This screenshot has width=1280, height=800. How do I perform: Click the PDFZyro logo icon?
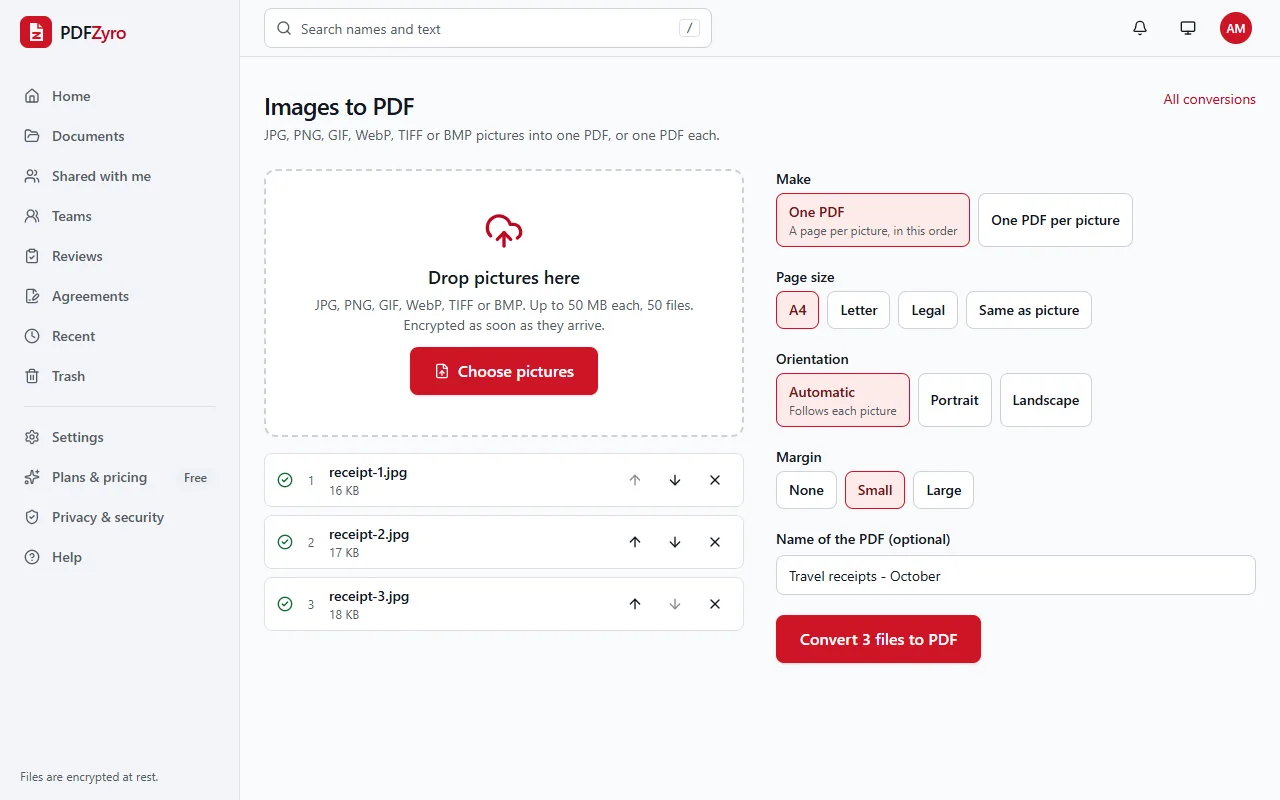(x=36, y=32)
